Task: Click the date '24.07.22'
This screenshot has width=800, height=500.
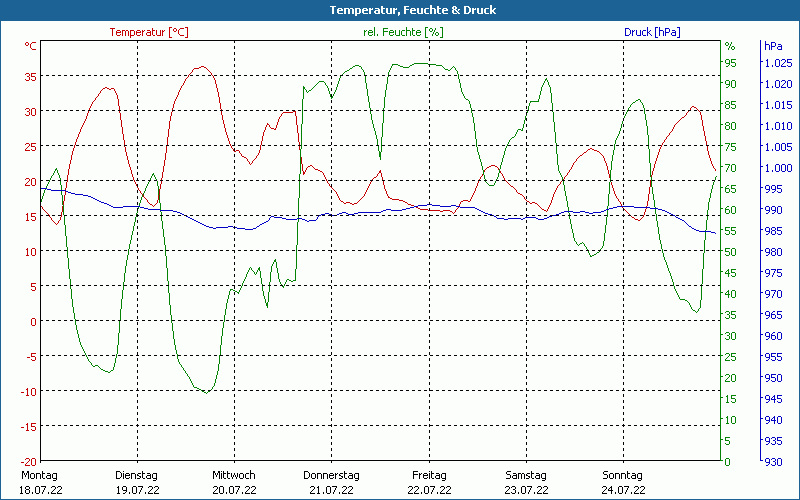Action: (623, 490)
